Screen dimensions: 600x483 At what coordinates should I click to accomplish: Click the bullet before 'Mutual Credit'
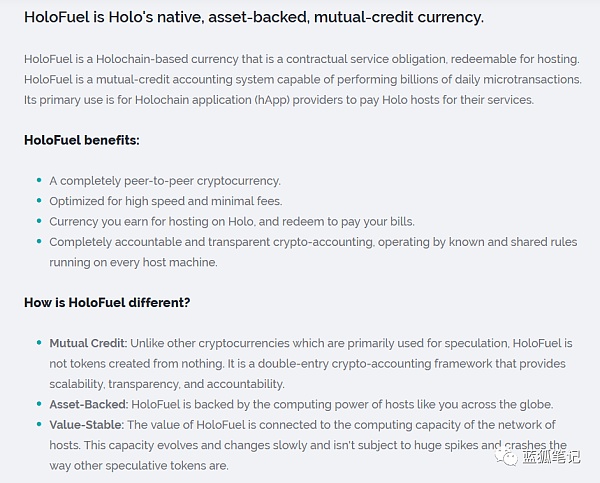coord(39,342)
